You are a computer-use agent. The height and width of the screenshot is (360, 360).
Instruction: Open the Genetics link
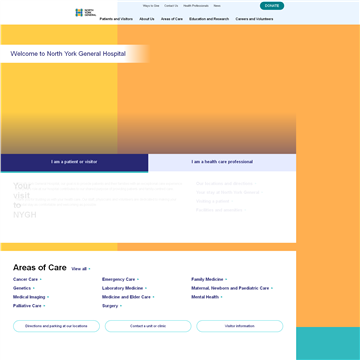(x=24, y=288)
